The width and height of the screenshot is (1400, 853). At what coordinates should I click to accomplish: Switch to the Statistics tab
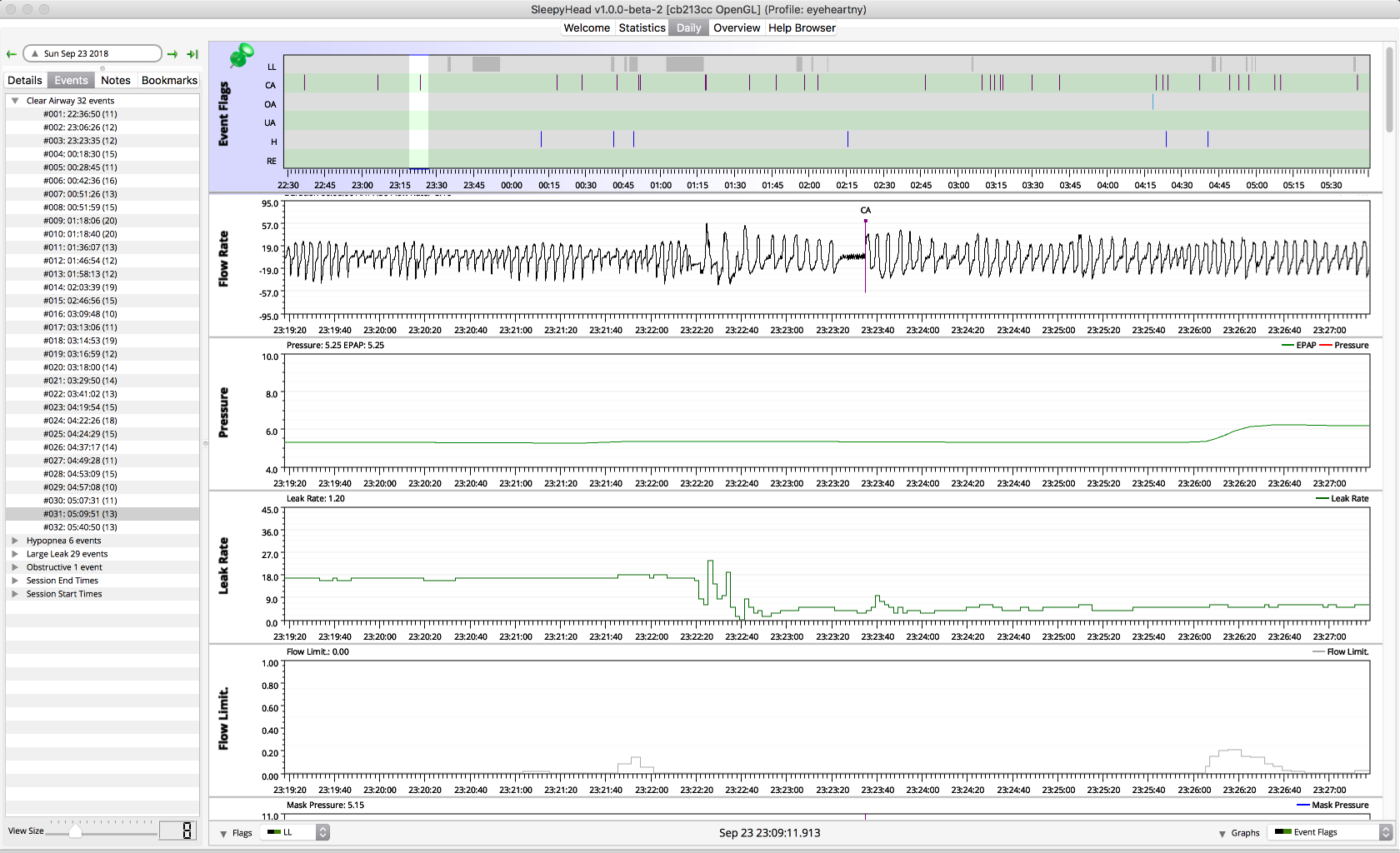642,27
